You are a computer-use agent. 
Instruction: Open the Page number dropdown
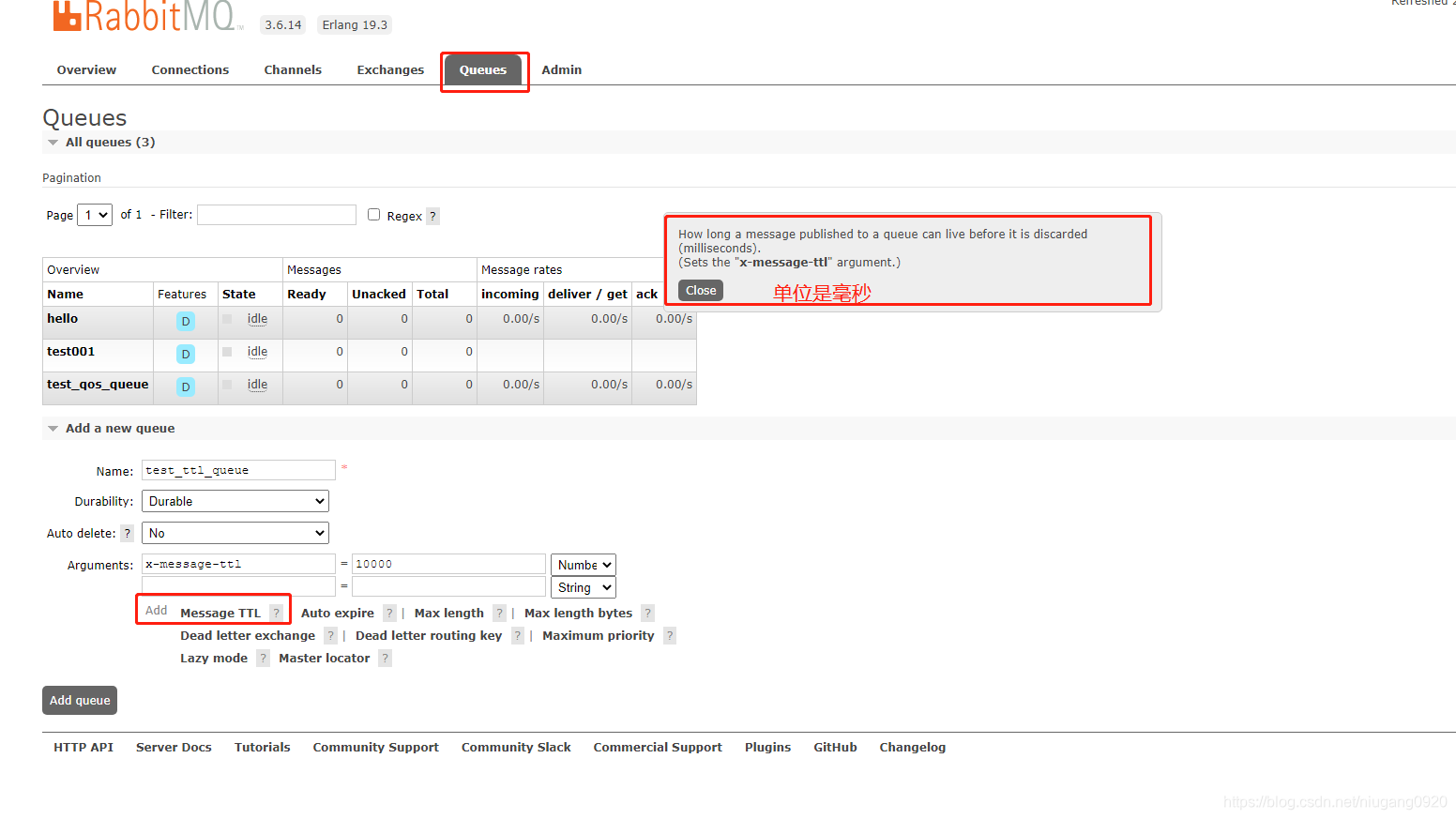click(95, 215)
